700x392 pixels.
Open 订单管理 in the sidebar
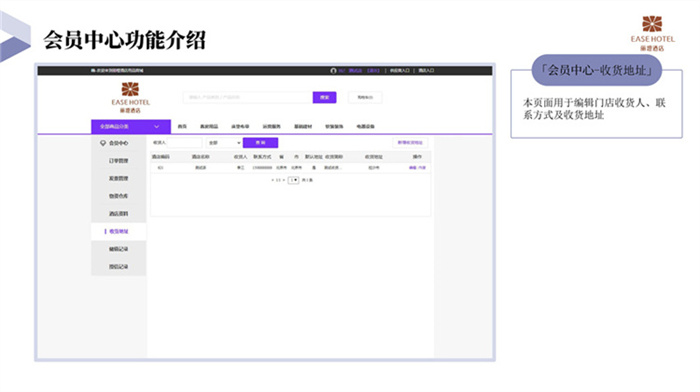pyautogui.click(x=118, y=161)
